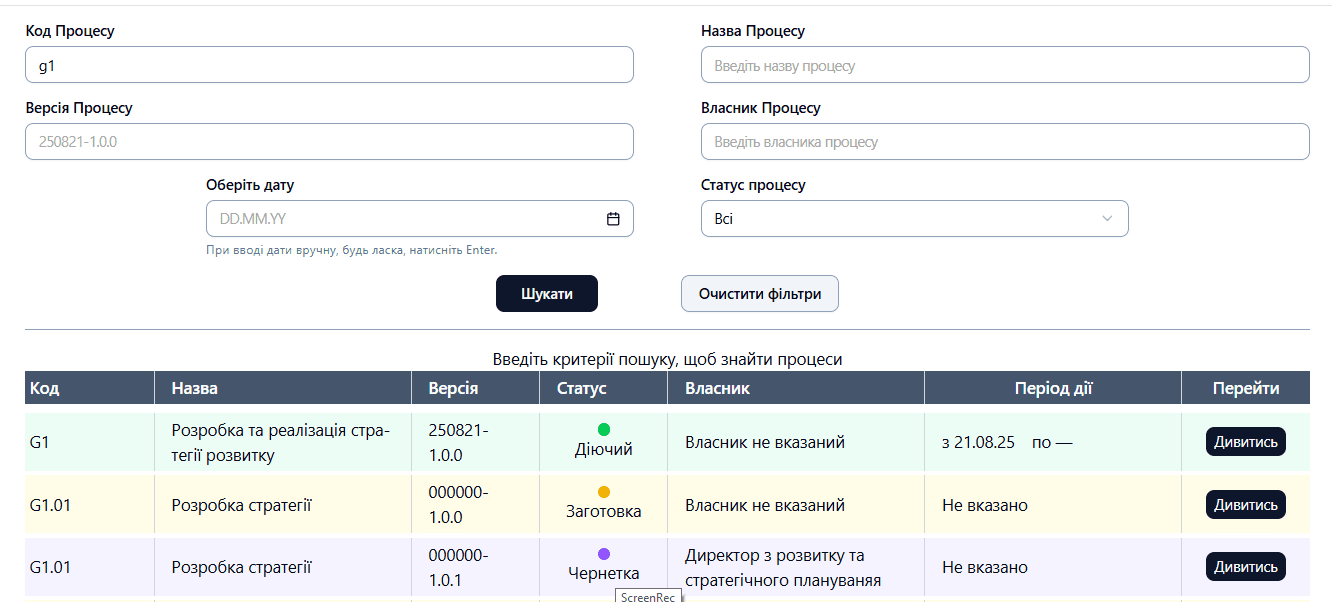Click green status dot for Діючий

[x=604, y=429]
